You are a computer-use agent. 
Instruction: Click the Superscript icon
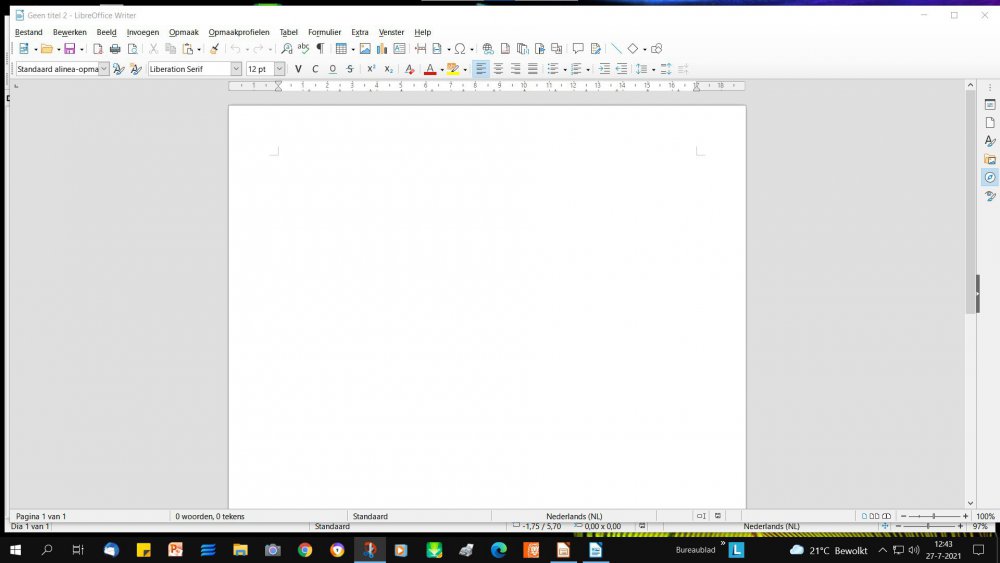click(x=371, y=69)
